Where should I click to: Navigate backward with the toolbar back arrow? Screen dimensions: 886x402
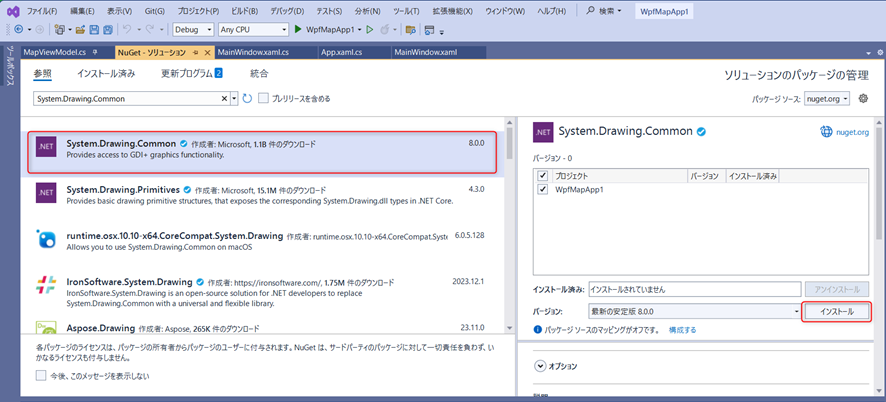19,29
